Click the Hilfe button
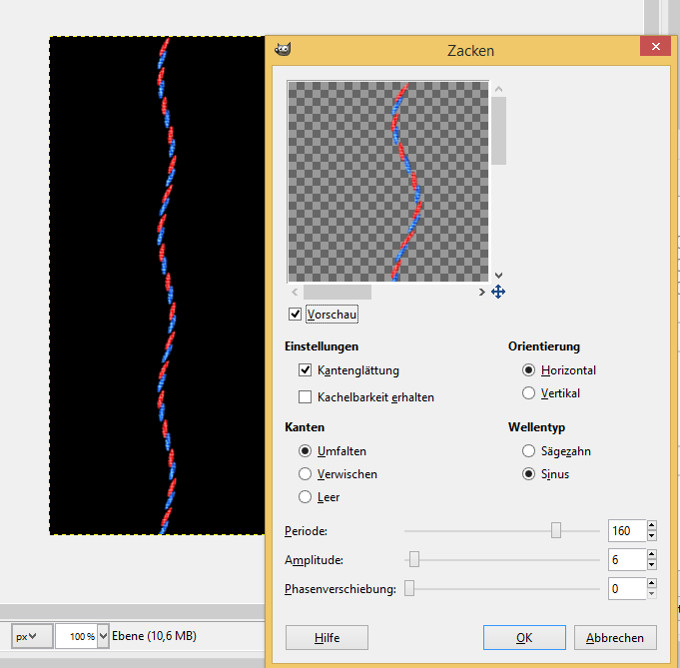Screen dimensions: 680x668 (x=327, y=638)
